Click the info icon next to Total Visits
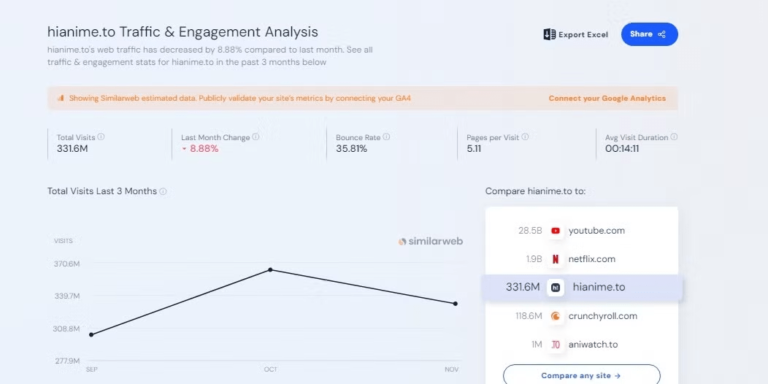This screenshot has height=384, width=768. (x=101, y=137)
